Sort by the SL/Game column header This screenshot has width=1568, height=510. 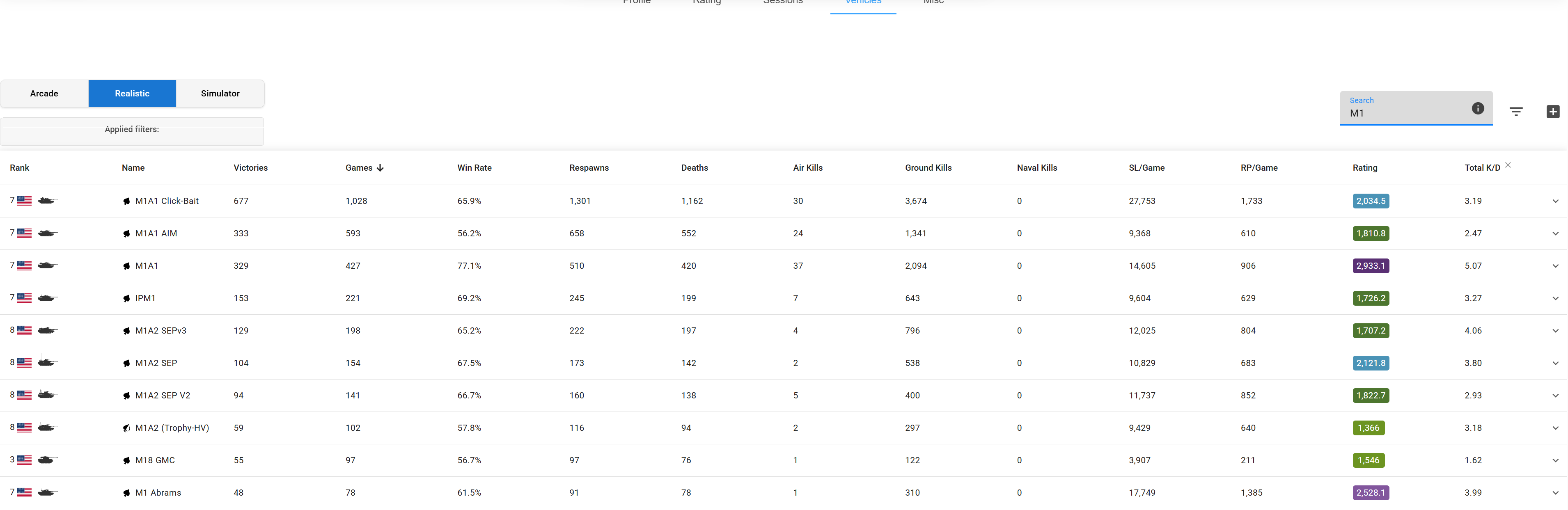1147,168
